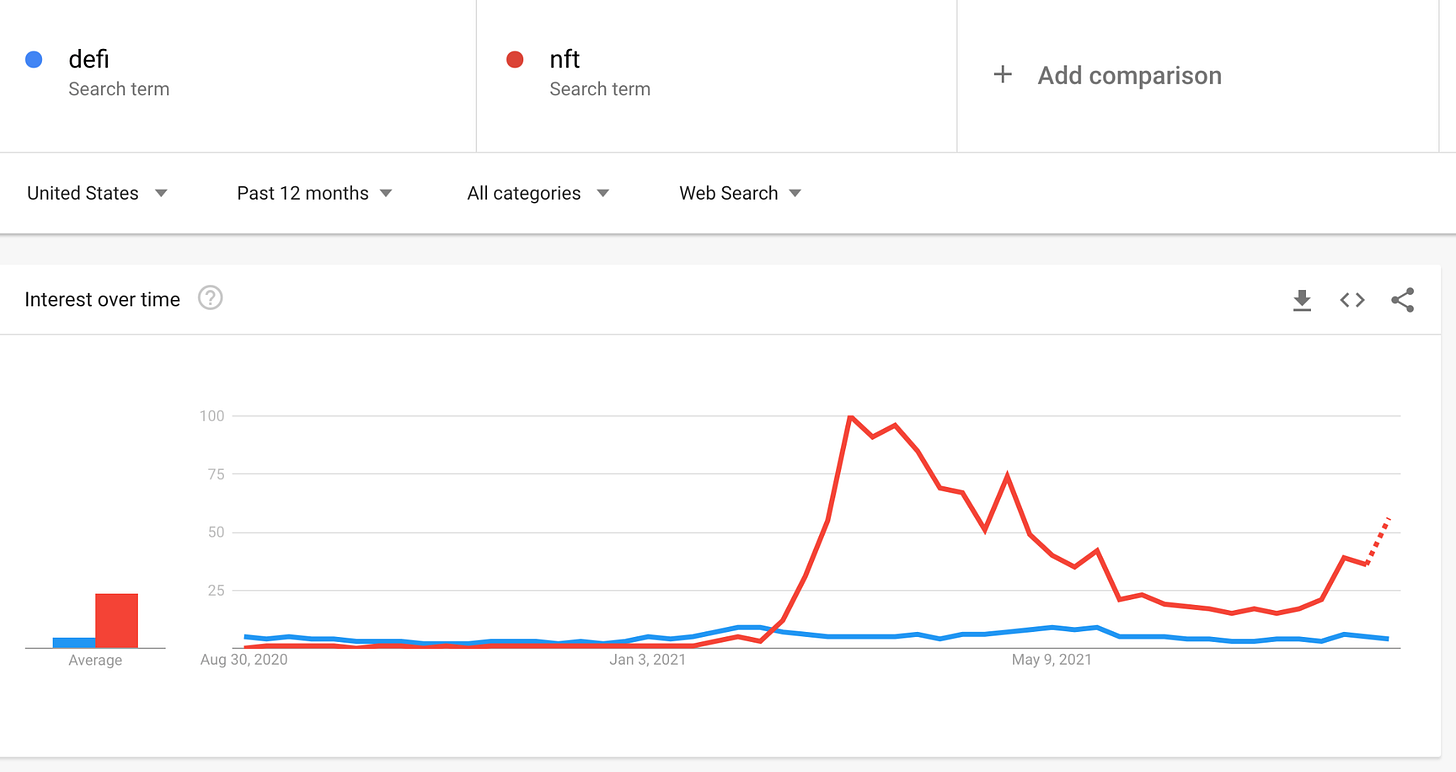The height and width of the screenshot is (772, 1456).
Task: Expand the All categories dropdown
Action: (x=538, y=193)
